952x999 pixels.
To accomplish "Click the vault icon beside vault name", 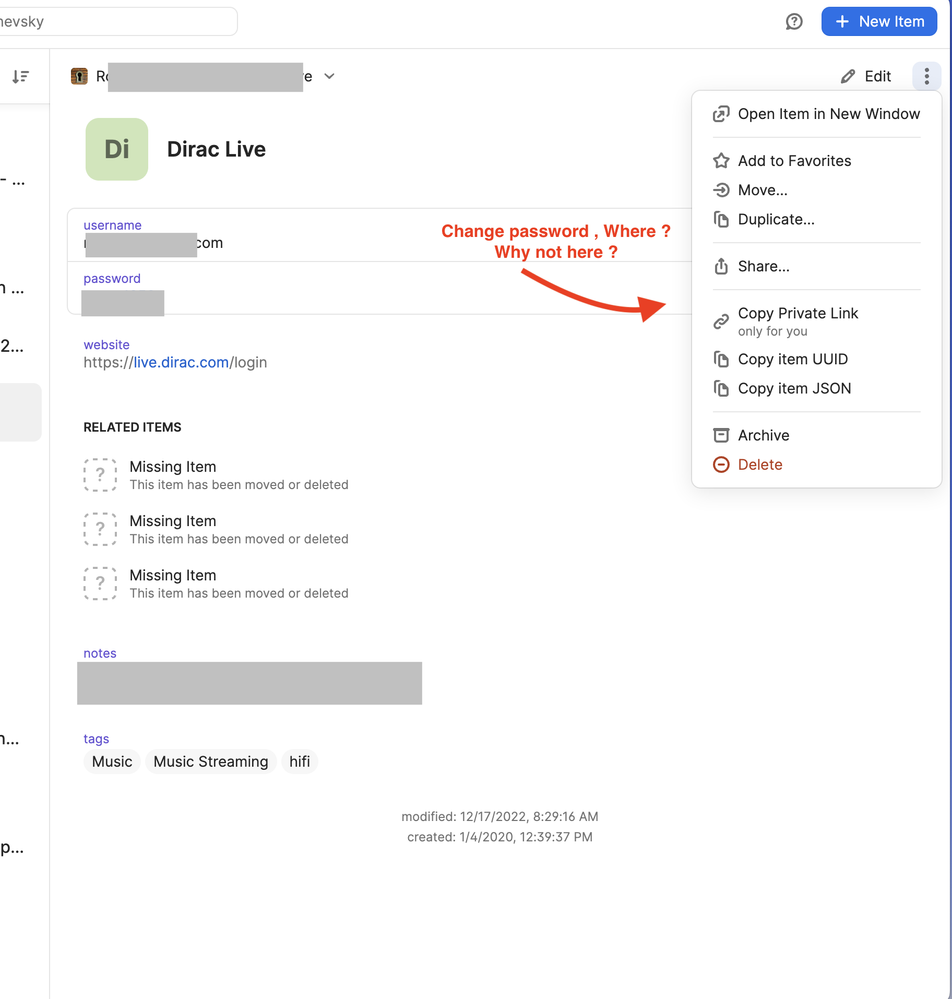I will 80,76.
